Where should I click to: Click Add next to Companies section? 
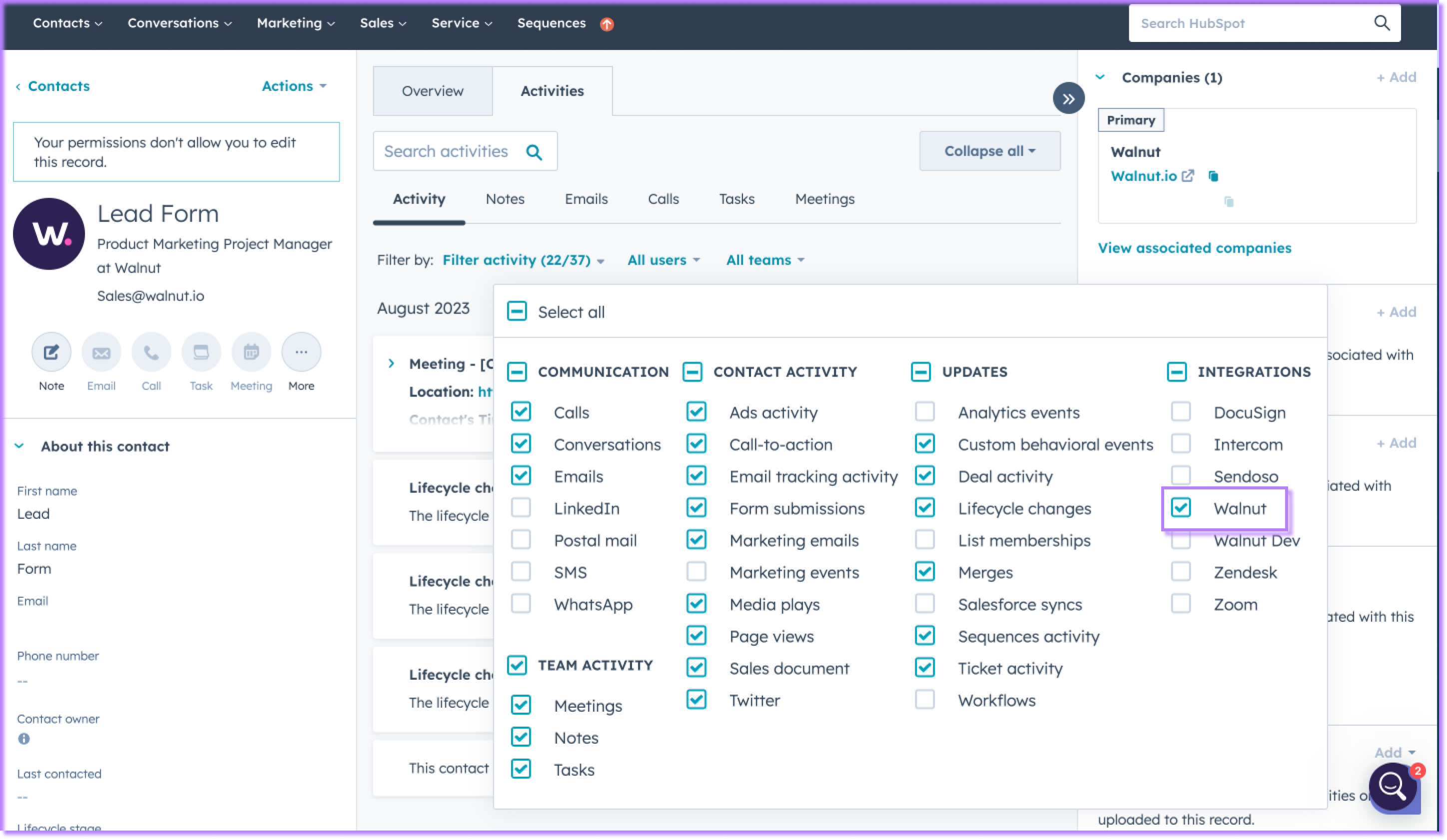[x=1397, y=77]
